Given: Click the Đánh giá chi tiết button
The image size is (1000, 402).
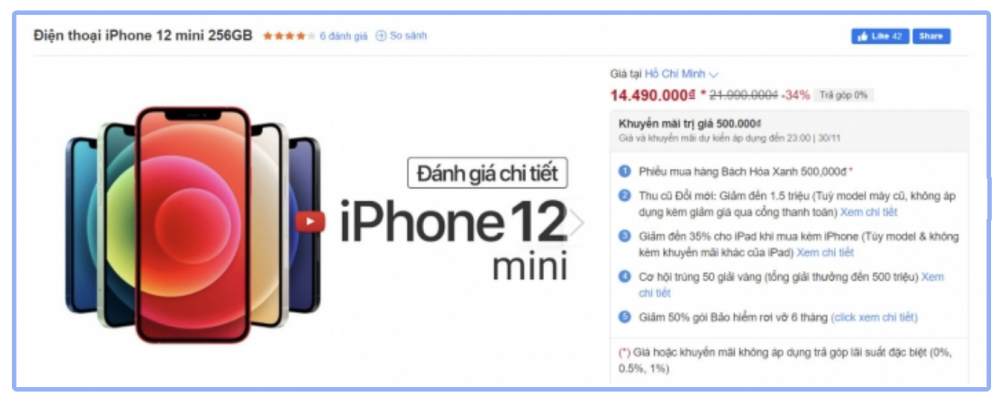Looking at the screenshot, I should pos(487,172).
